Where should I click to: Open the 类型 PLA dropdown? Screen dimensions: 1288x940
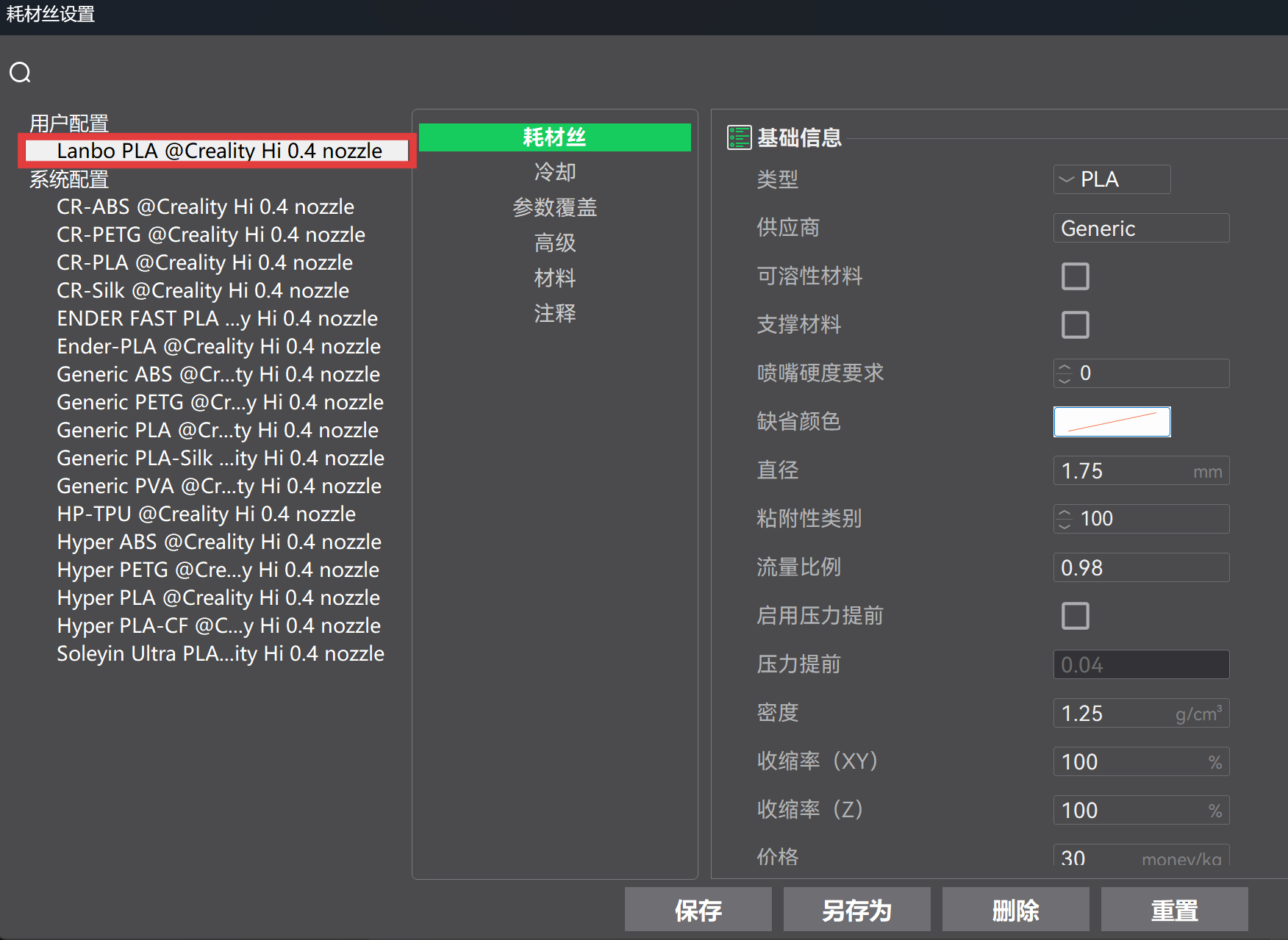(1112, 179)
